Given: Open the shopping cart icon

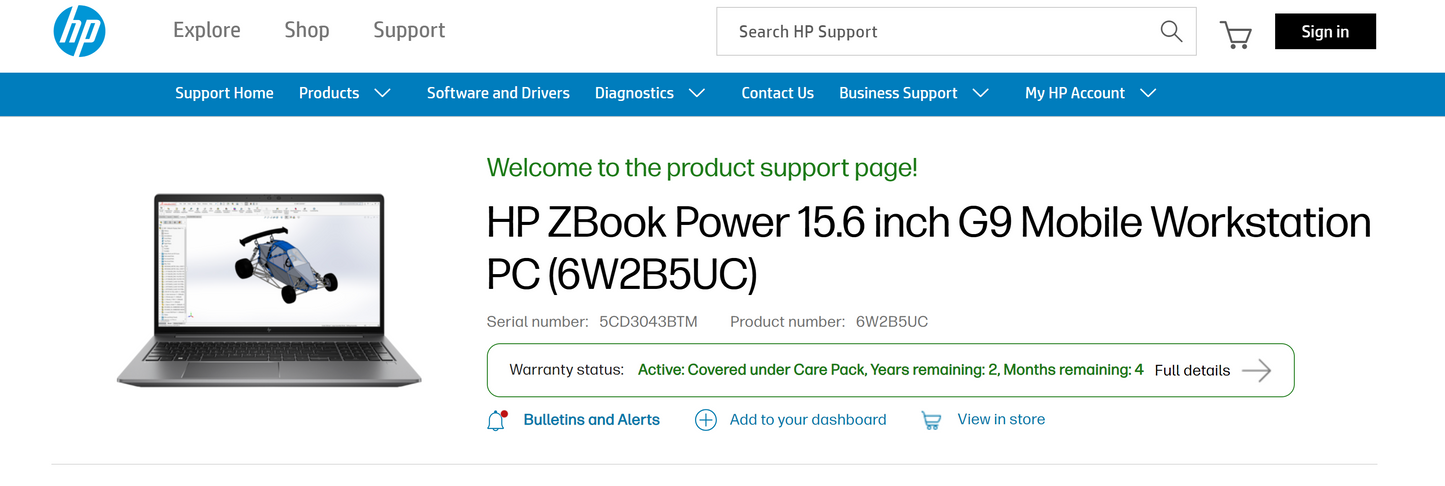Looking at the screenshot, I should (1236, 35).
